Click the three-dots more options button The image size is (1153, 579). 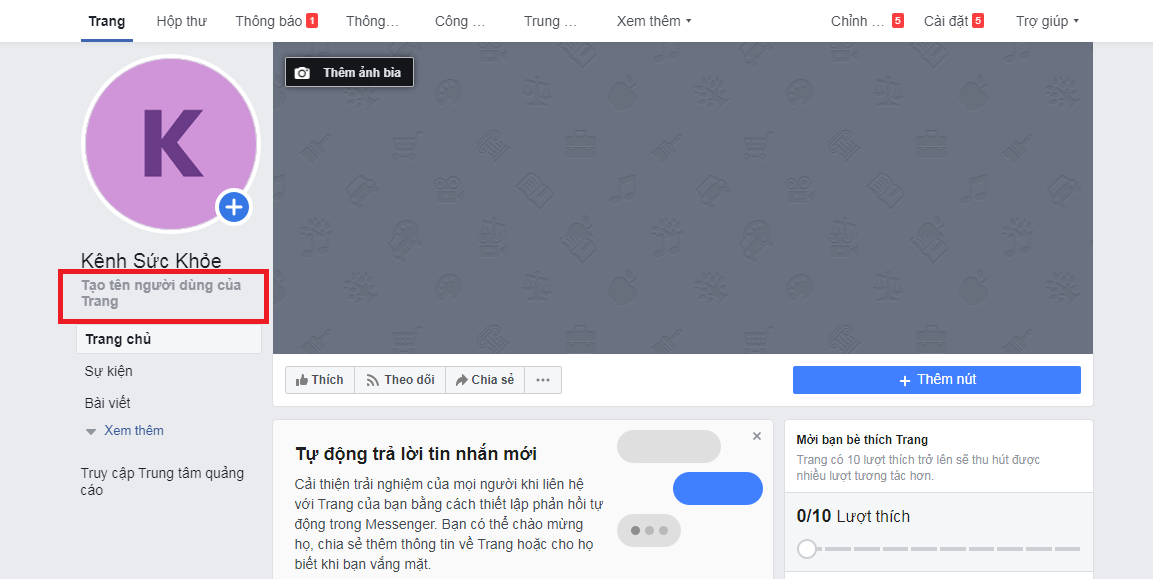[x=543, y=380]
